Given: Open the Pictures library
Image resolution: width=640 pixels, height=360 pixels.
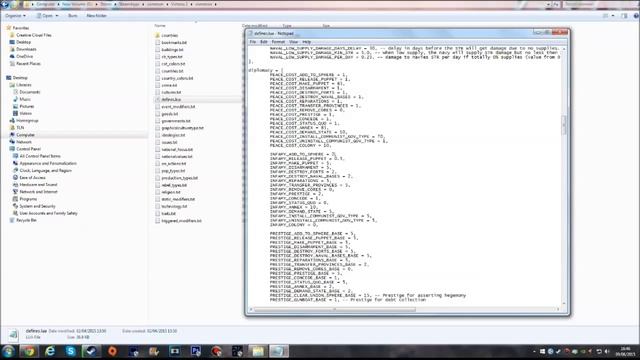Looking at the screenshot, I should [27, 106].
